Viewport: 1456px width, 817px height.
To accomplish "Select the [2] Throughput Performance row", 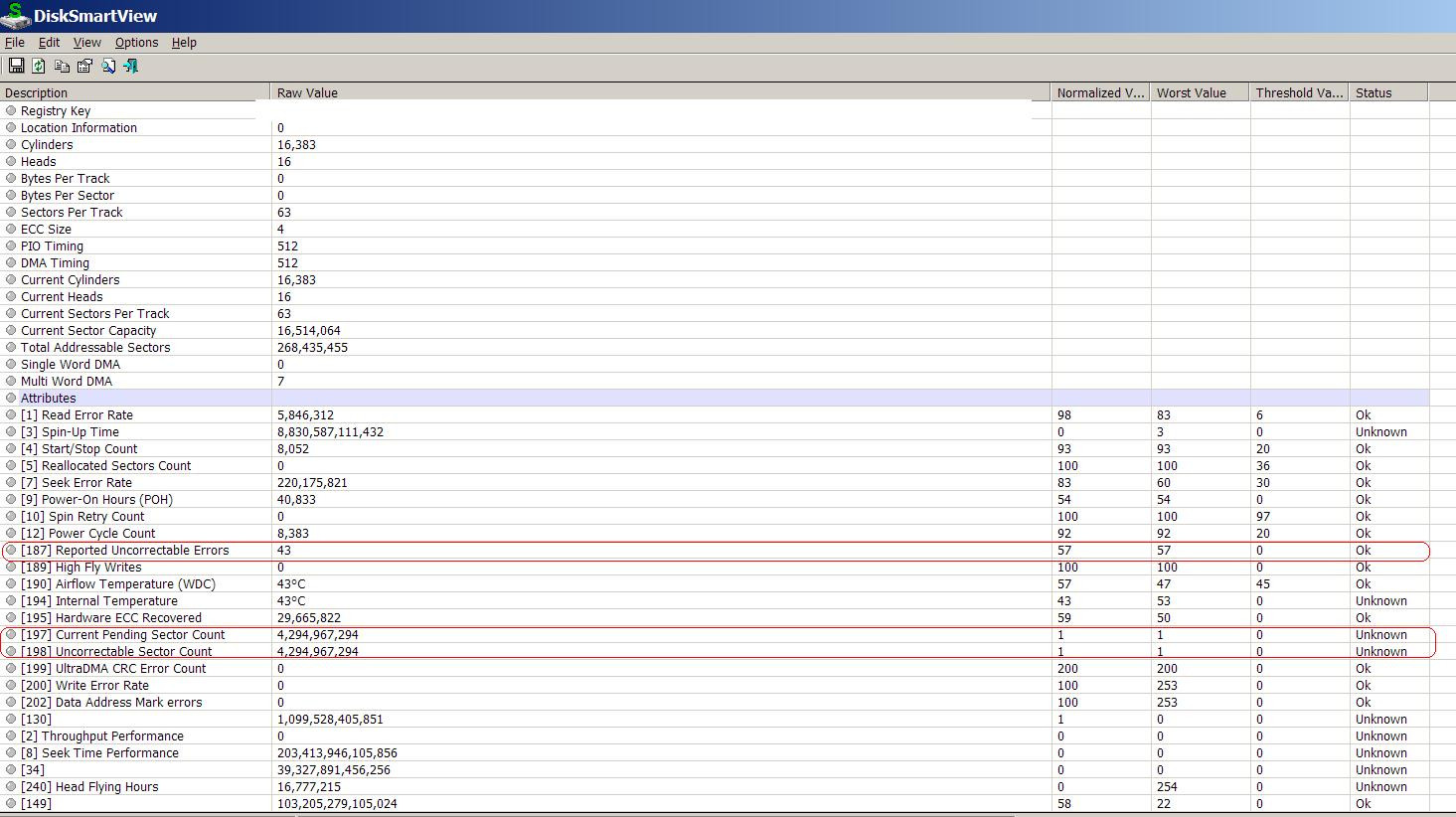I will tap(715, 735).
